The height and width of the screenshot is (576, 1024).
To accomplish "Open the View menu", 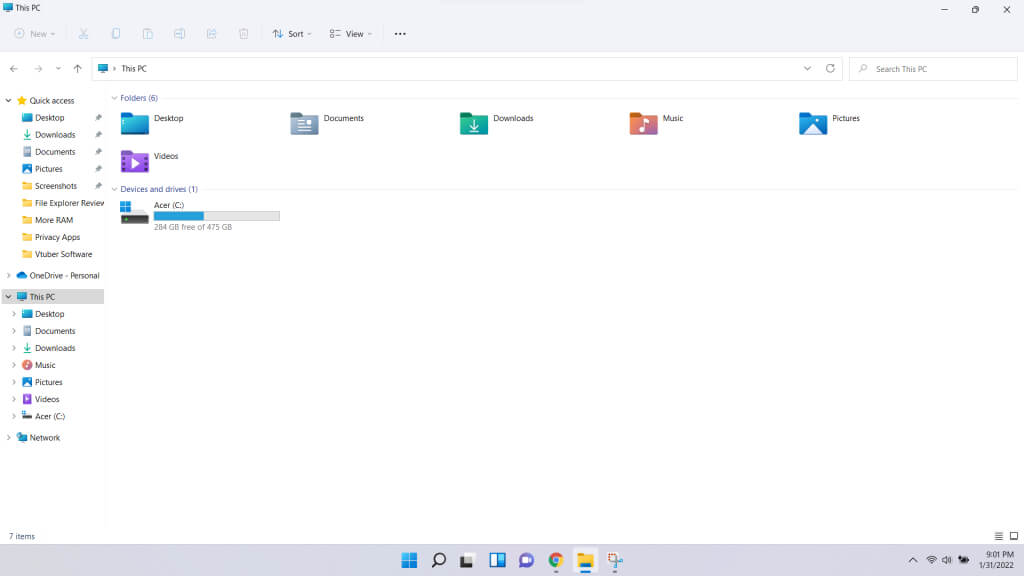I will point(350,34).
